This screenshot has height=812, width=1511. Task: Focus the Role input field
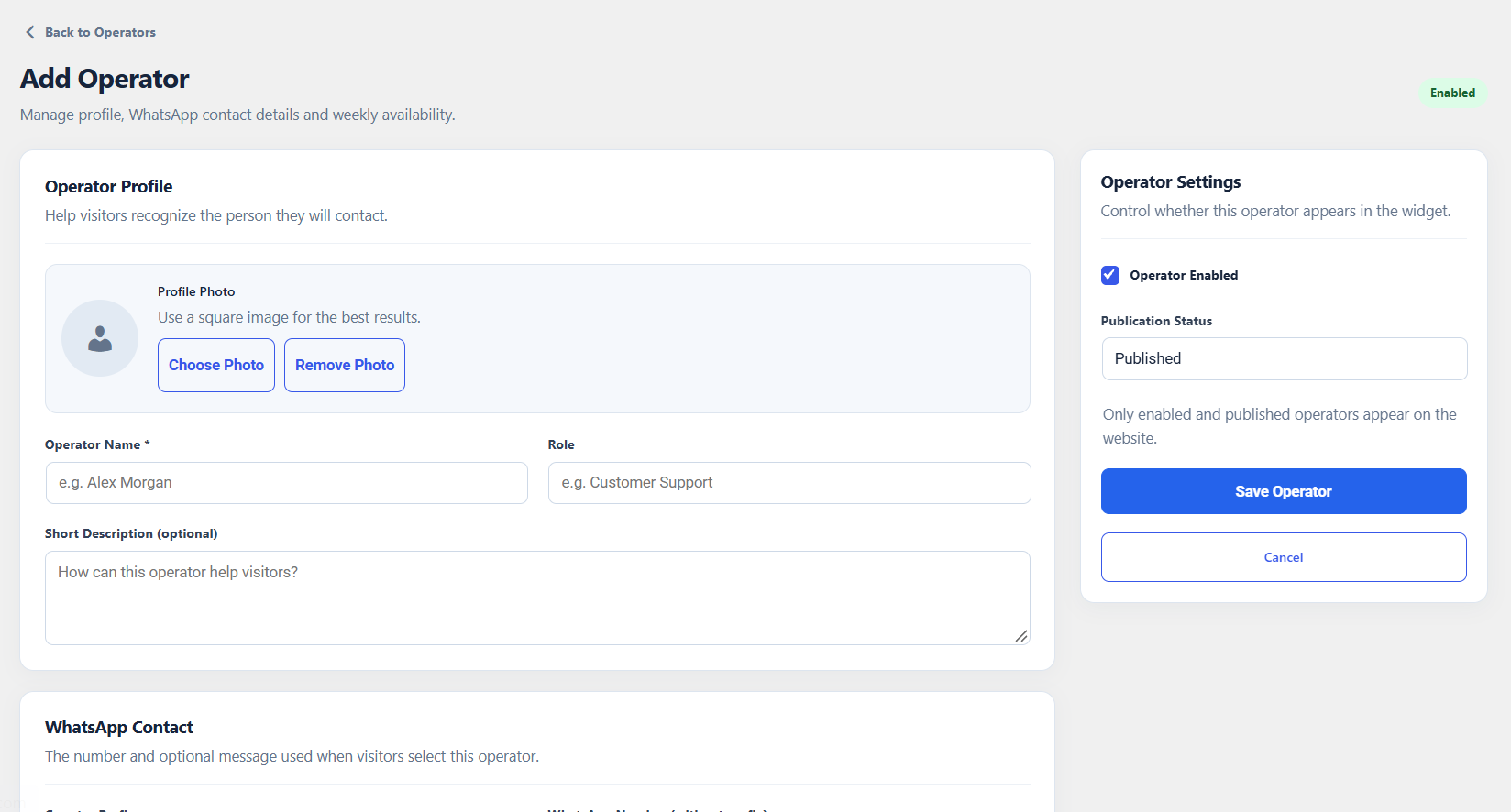pos(789,483)
